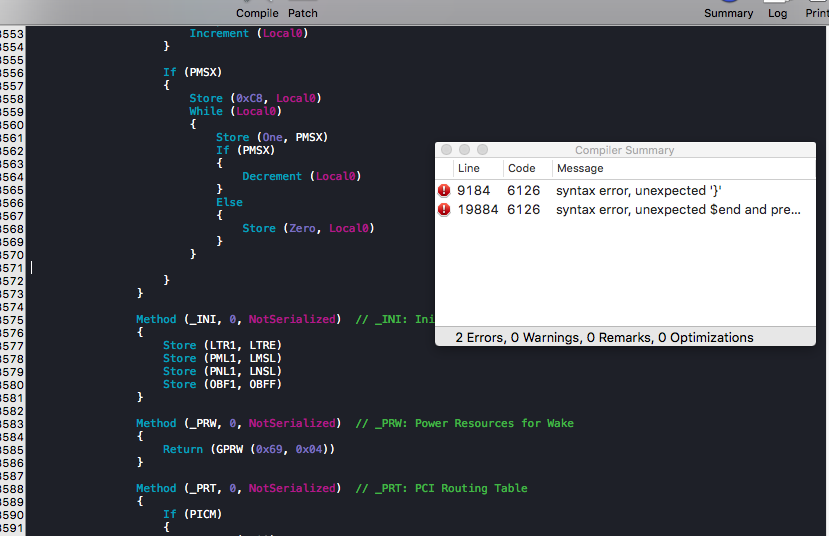Sort errors by the Code column header
829x536 pixels.
point(521,168)
